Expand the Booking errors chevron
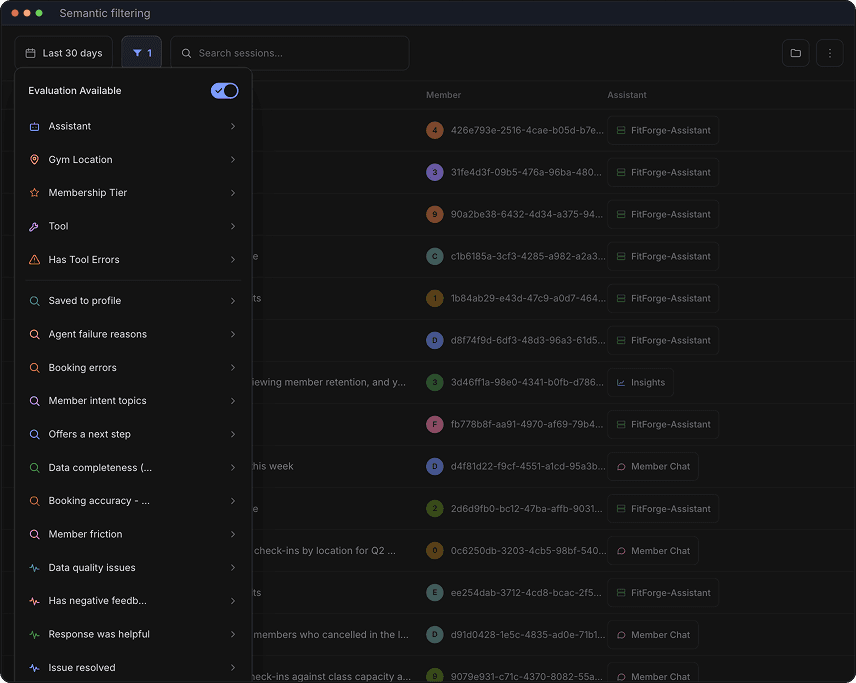 tap(233, 367)
